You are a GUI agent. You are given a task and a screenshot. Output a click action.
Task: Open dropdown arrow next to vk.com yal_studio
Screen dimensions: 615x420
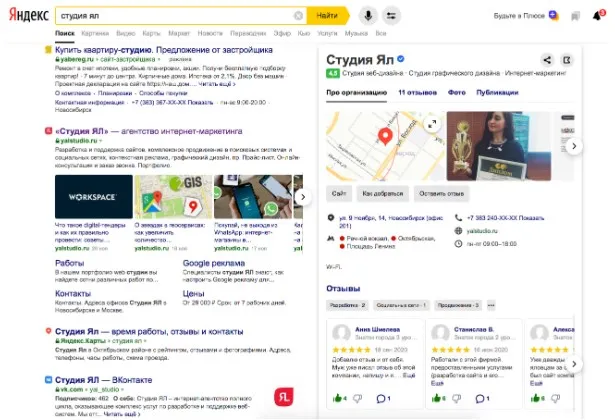[122, 390]
